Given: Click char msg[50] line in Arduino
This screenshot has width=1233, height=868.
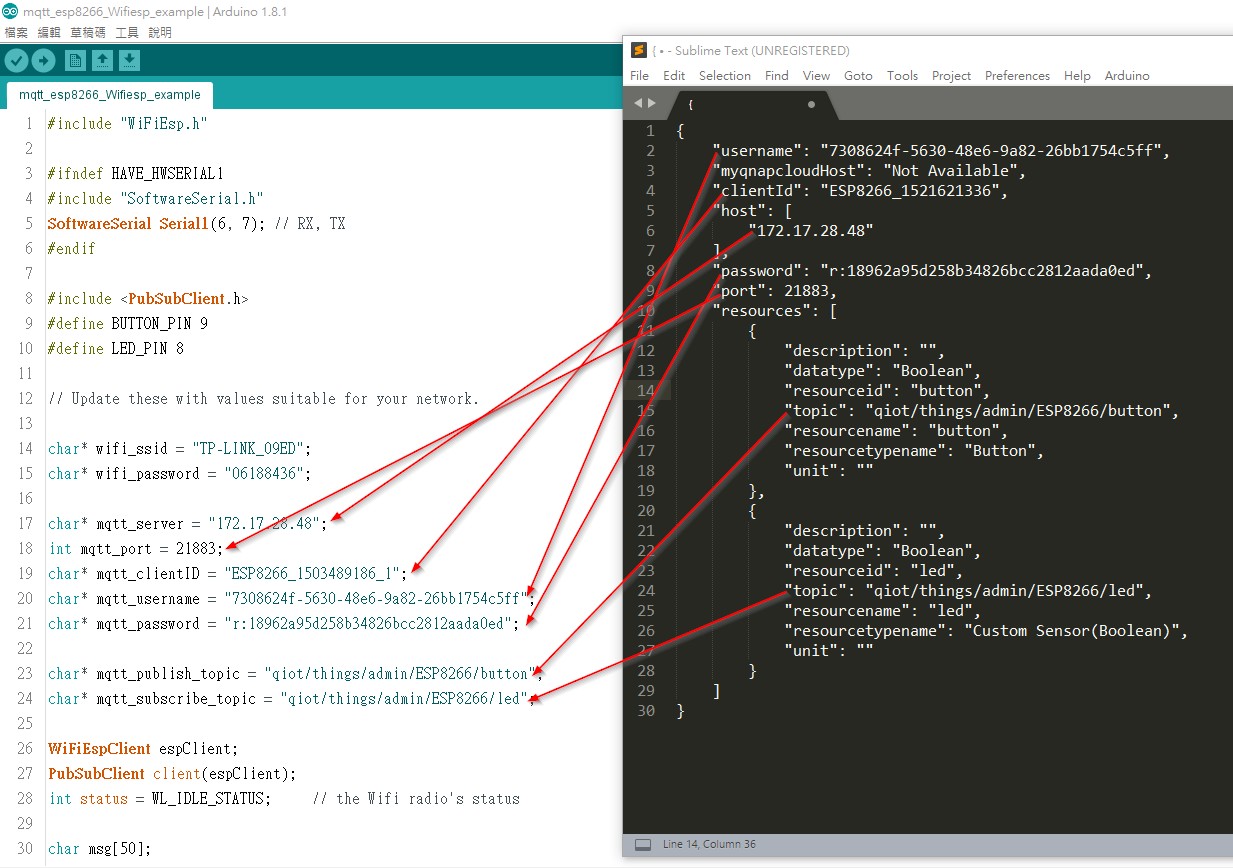Looking at the screenshot, I should pyautogui.click(x=99, y=849).
